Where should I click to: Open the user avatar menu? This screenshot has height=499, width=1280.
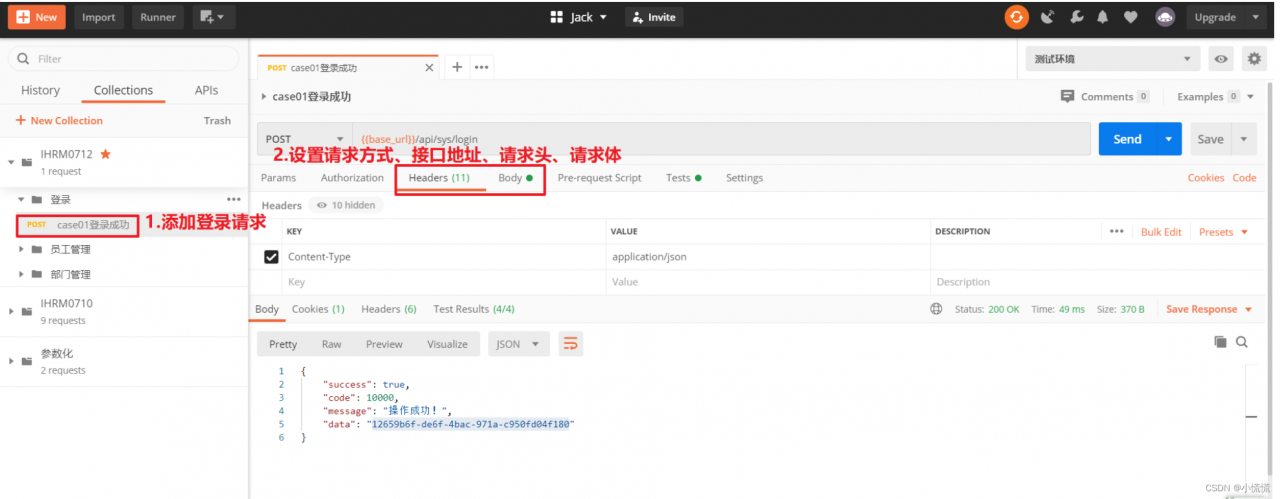click(x=1165, y=17)
